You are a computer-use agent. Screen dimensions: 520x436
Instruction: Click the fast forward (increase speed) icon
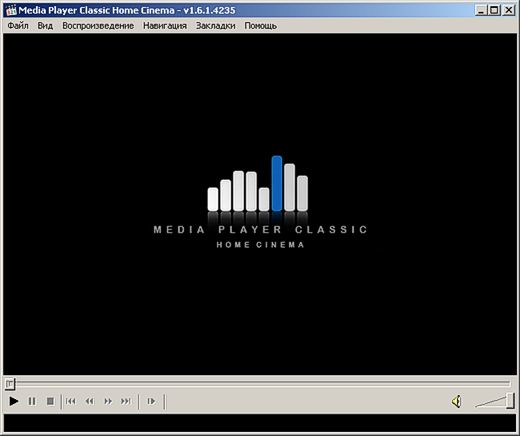click(108, 401)
